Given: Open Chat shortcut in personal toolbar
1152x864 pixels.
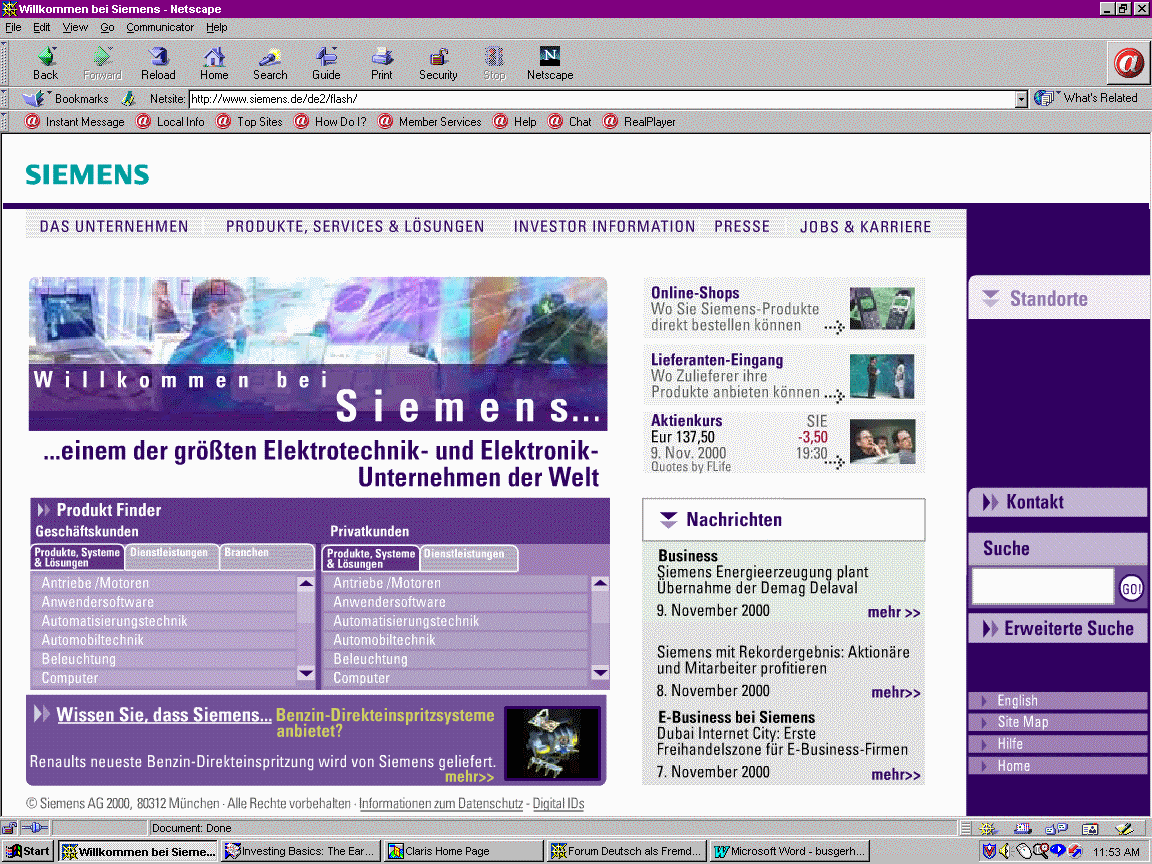Looking at the screenshot, I should (x=569, y=122).
